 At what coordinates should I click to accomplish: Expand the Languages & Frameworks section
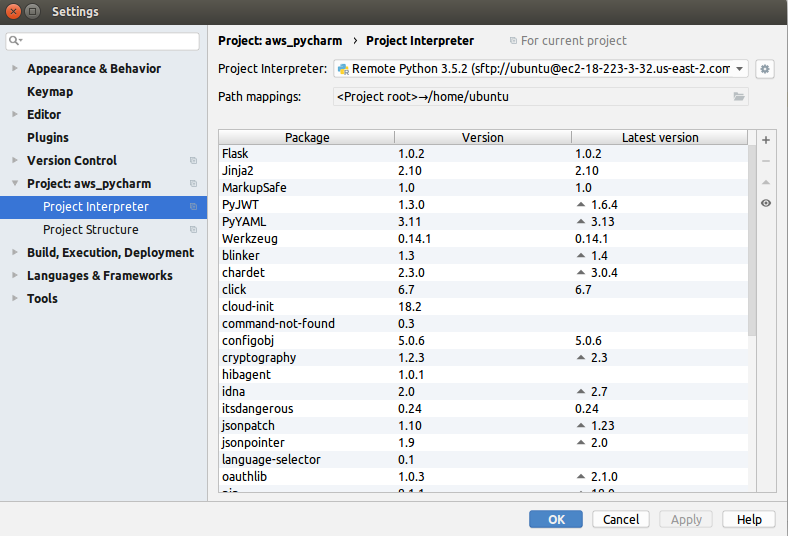(x=15, y=275)
